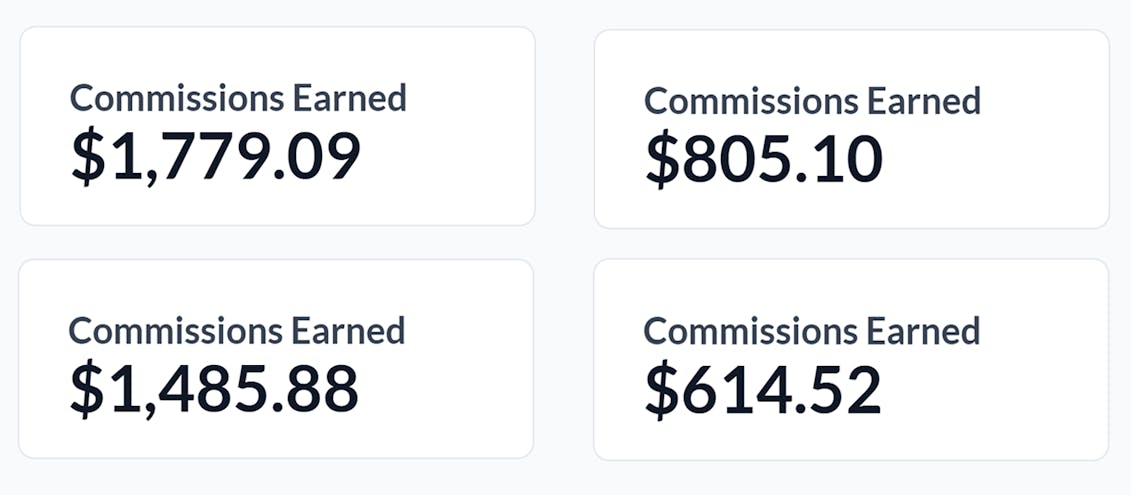The image size is (1131, 495).
Task: Open the card with the lowest commission
Action: [x=850, y=359]
